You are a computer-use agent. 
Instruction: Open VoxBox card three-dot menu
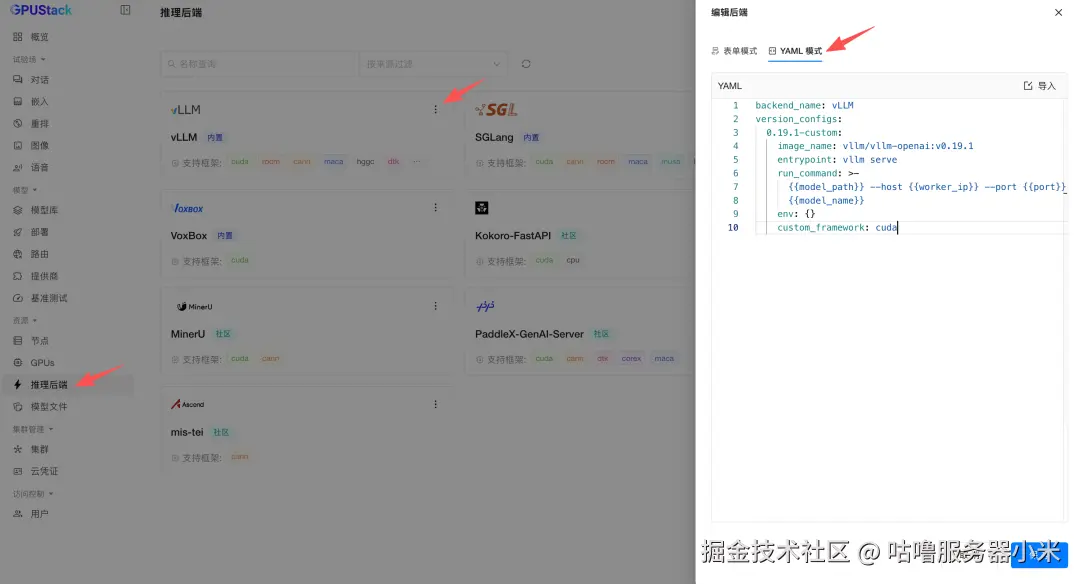[435, 207]
